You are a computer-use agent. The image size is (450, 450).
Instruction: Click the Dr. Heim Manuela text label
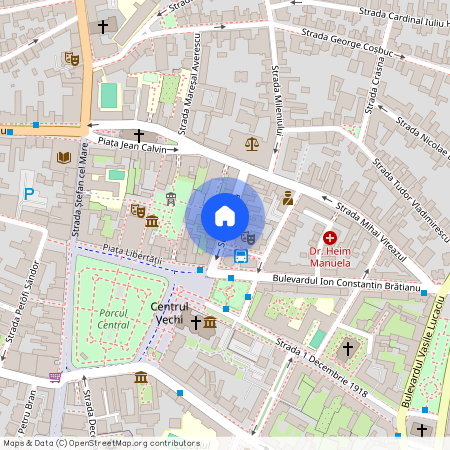(x=330, y=257)
